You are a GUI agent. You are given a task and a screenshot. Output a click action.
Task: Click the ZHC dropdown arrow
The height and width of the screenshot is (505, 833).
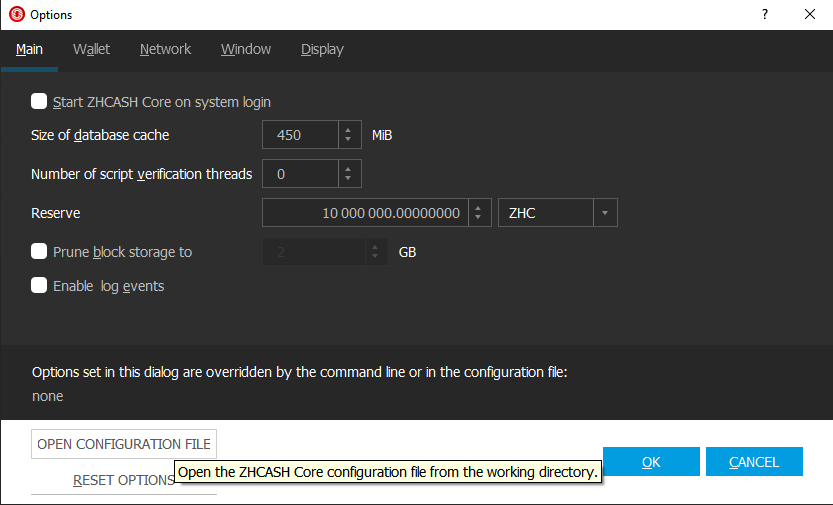tap(605, 212)
